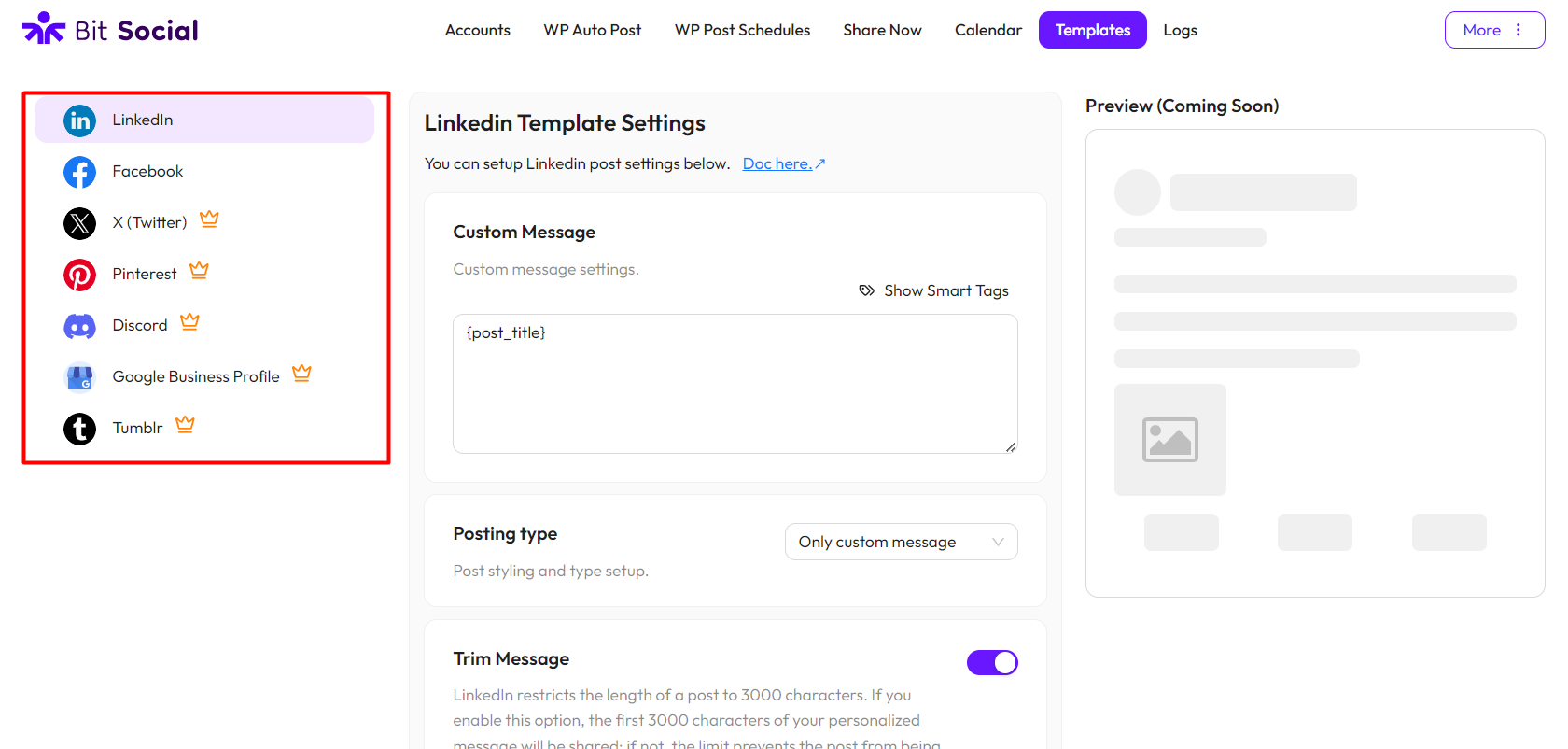The height and width of the screenshot is (749, 1568).
Task: Choose Pinterest template label
Action: click(145, 274)
